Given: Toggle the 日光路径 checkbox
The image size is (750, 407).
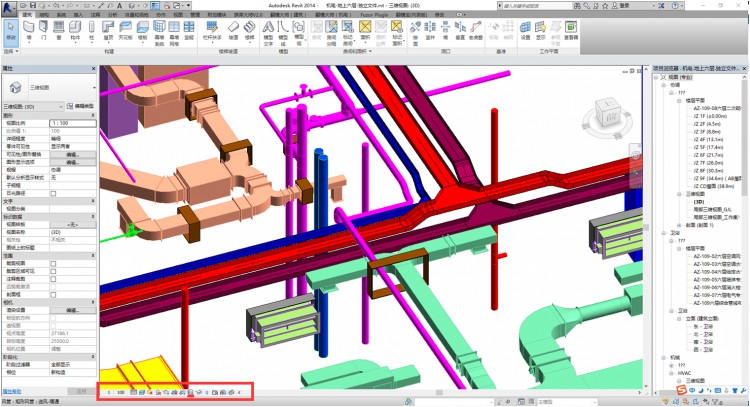Looking at the screenshot, I should 53,193.
